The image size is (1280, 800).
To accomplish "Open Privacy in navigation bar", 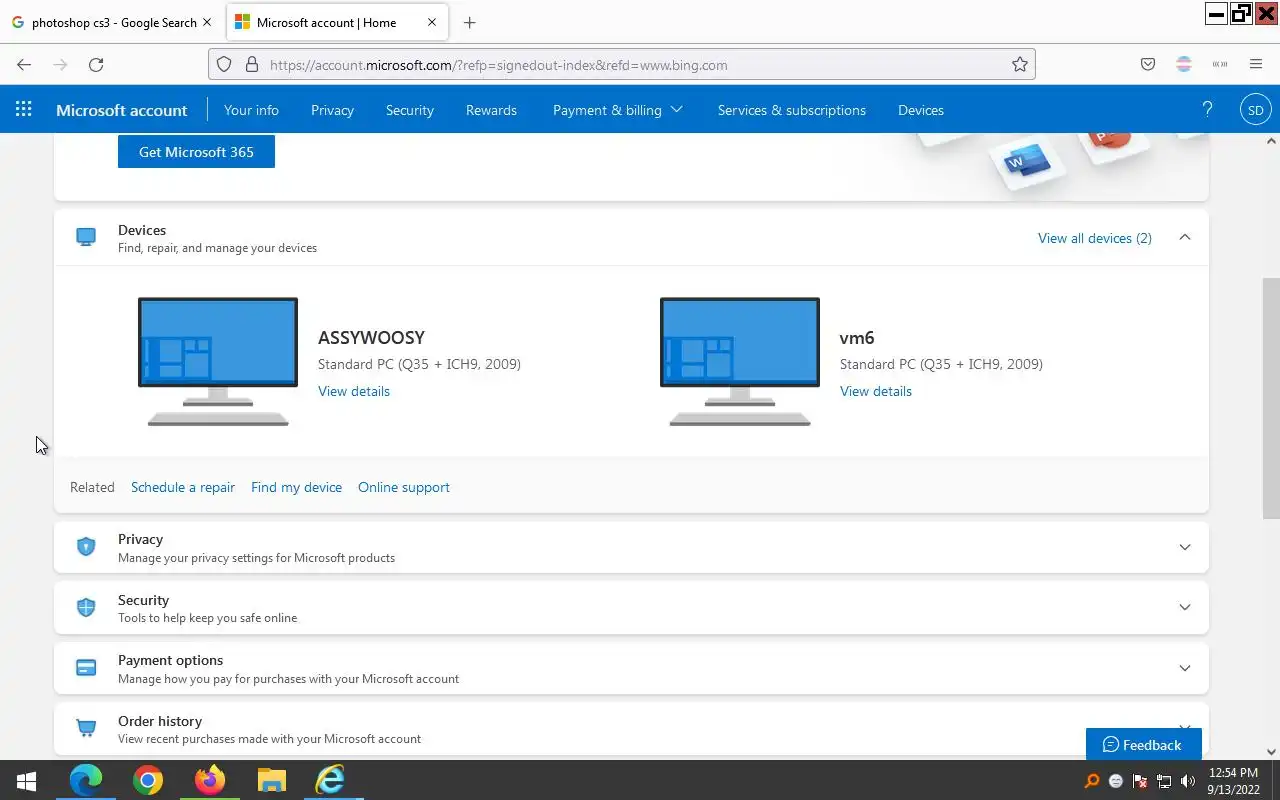I will 332,110.
